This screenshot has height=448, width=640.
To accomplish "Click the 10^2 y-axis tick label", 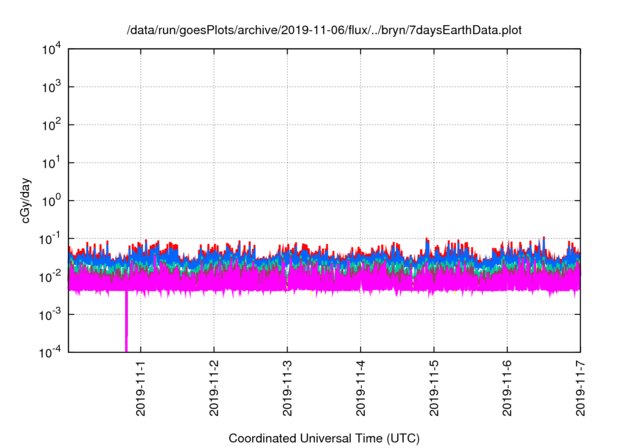I will point(49,125).
